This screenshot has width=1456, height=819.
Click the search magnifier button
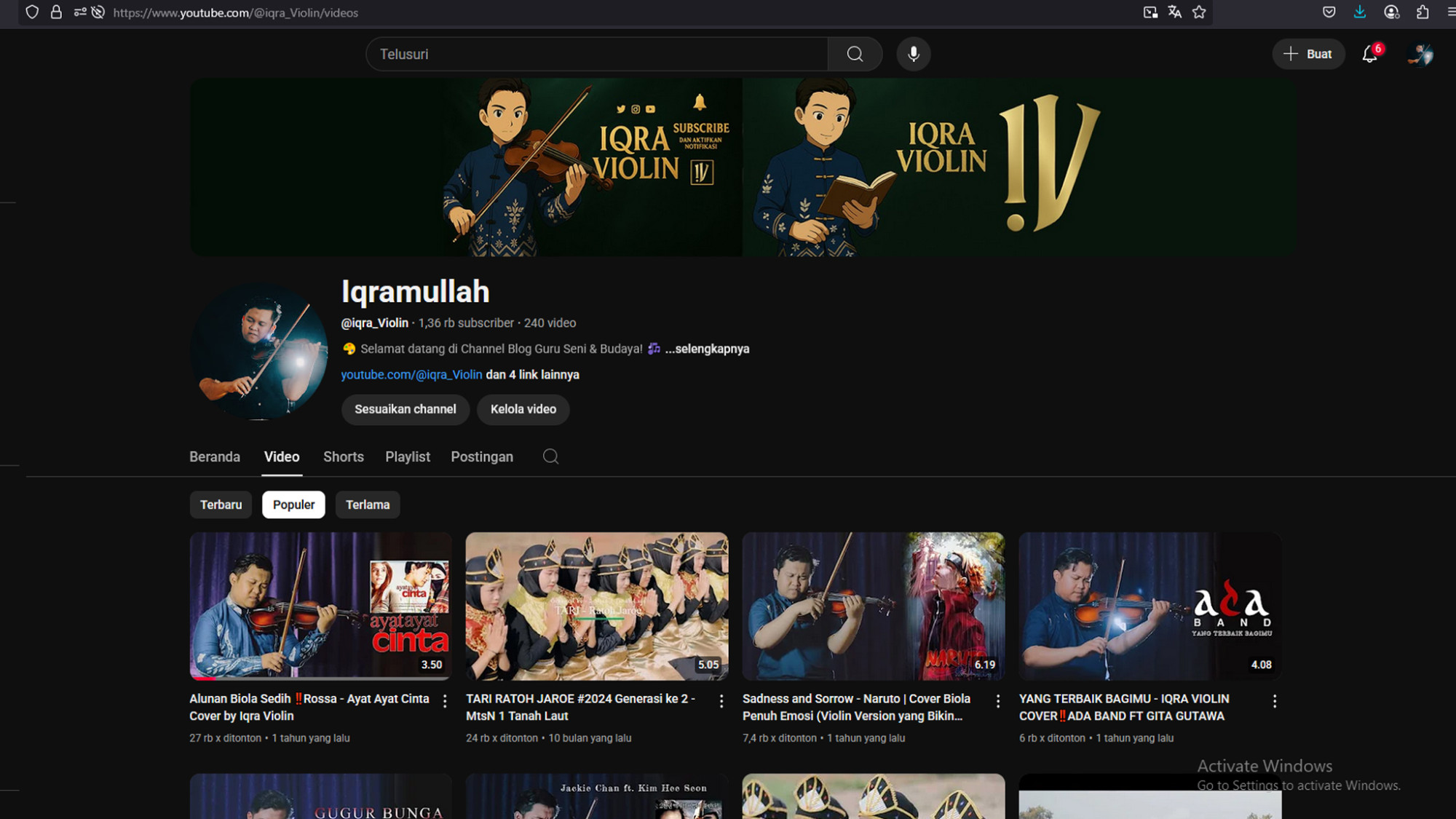[x=855, y=54]
